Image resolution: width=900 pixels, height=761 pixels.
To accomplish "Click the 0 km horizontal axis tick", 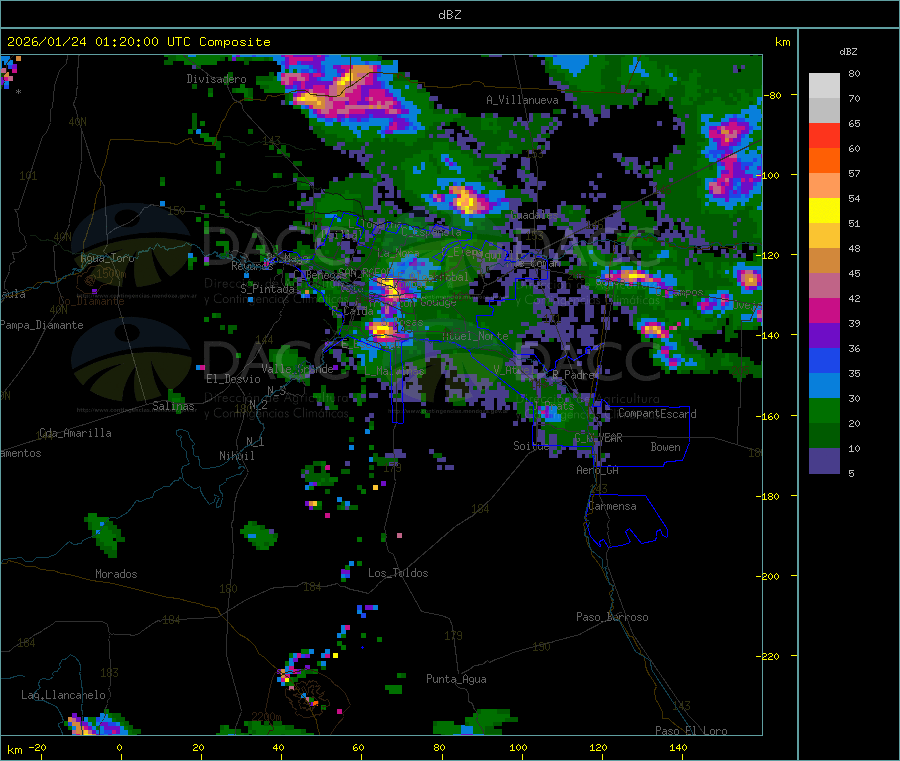I will (x=119, y=747).
